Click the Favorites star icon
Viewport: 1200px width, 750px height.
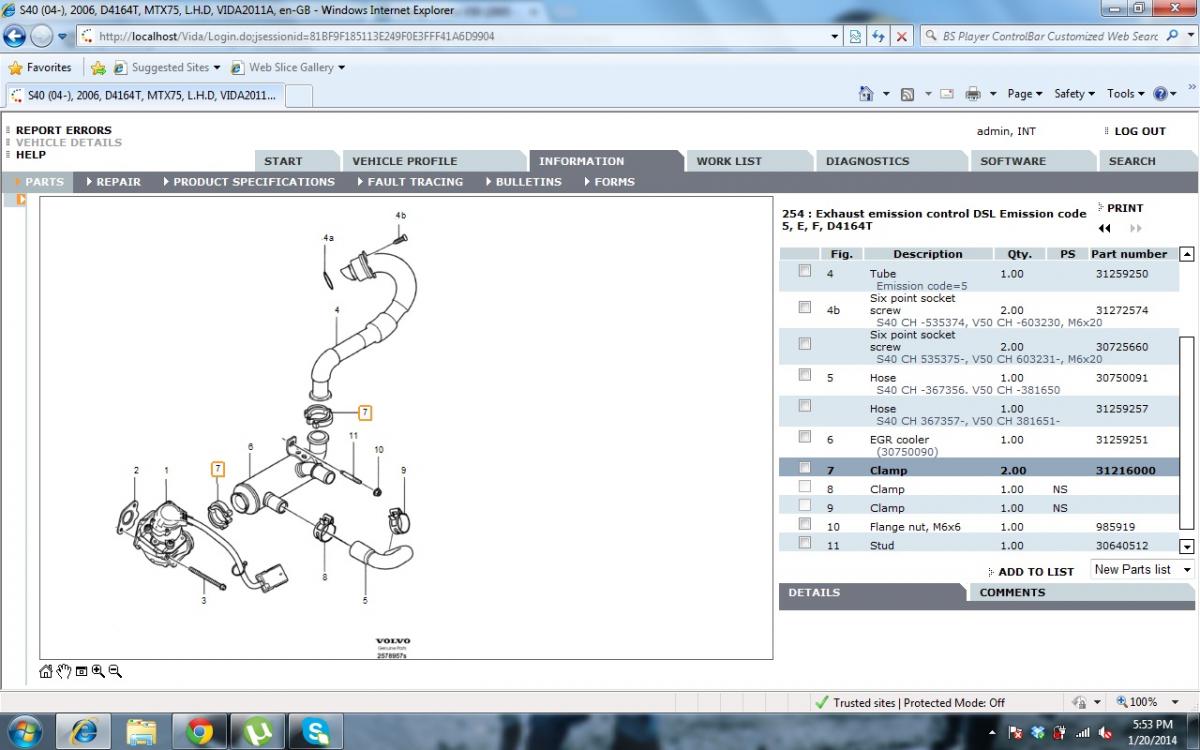[x=15, y=68]
